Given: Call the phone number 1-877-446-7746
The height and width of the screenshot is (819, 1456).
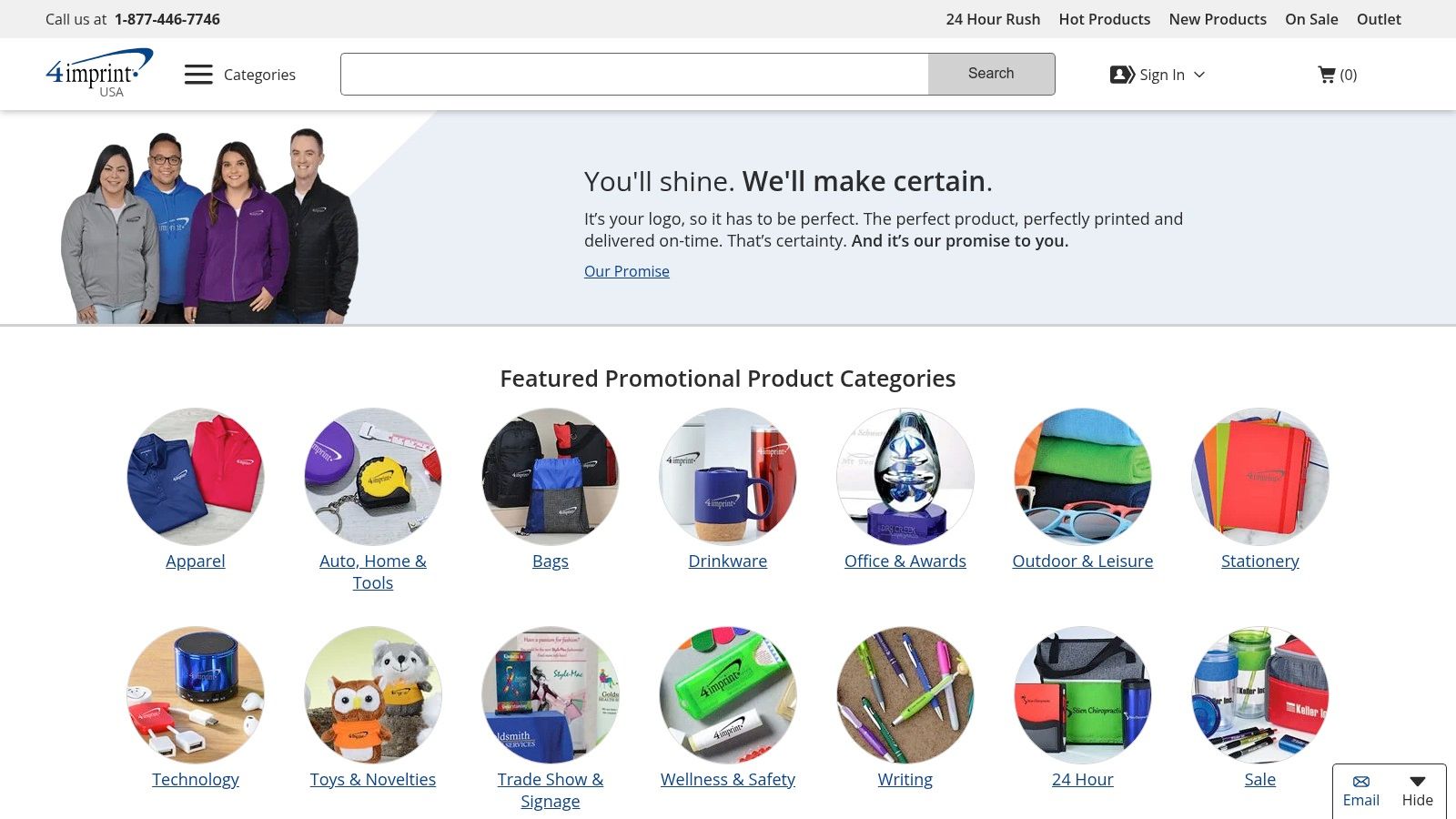Looking at the screenshot, I should tap(167, 19).
